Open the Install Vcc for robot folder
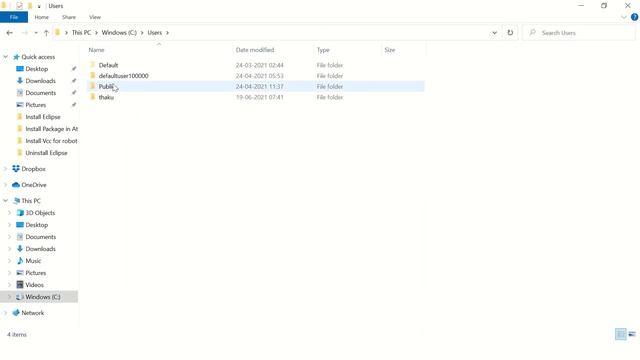The height and width of the screenshot is (360, 640). [51, 141]
